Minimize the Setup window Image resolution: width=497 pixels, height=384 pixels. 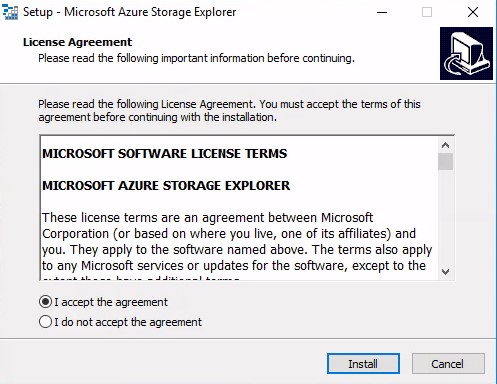coord(382,13)
